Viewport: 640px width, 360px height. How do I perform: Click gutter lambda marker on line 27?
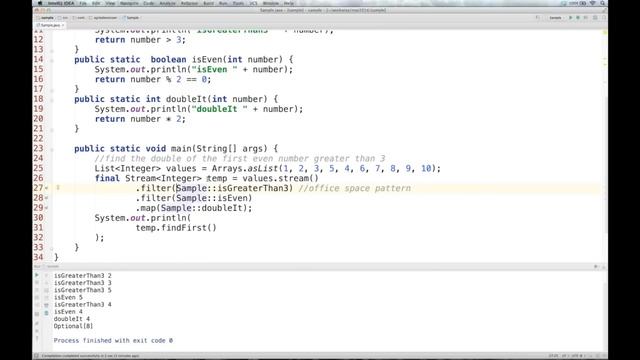(x=47, y=188)
